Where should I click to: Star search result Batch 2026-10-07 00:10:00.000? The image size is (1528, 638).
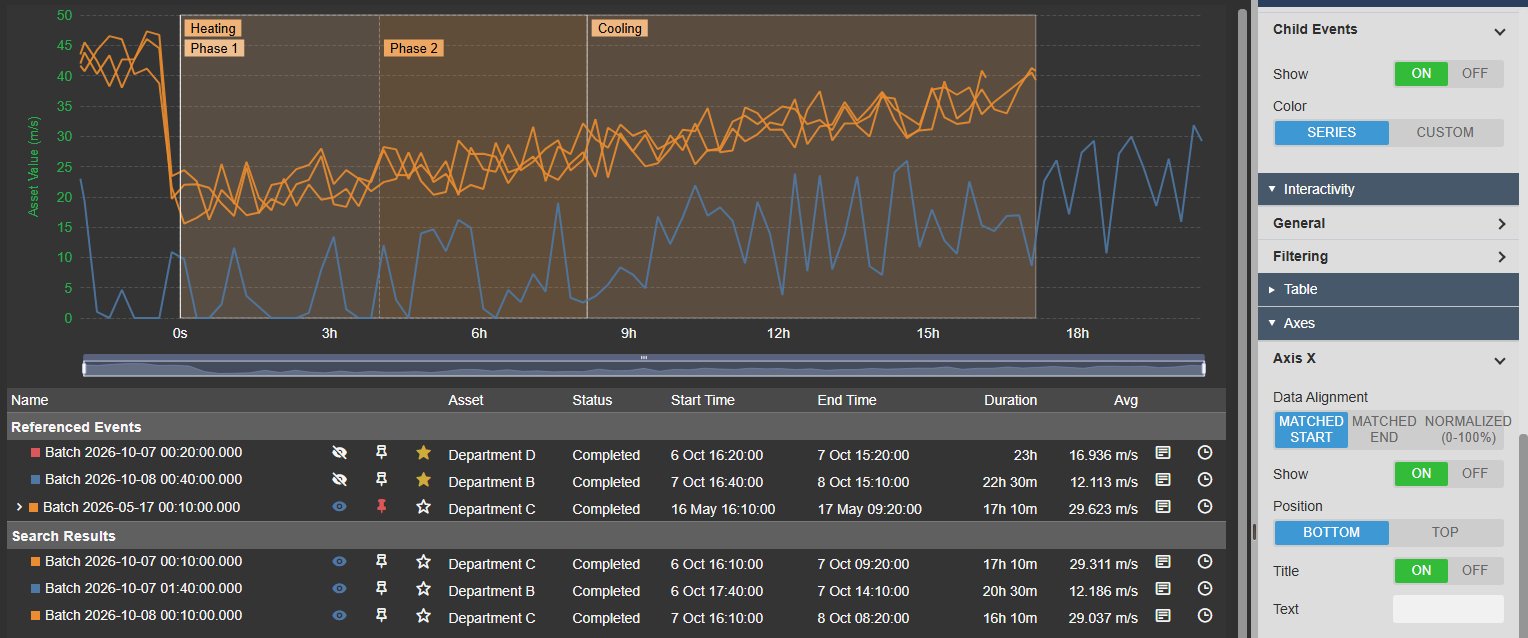click(423, 562)
